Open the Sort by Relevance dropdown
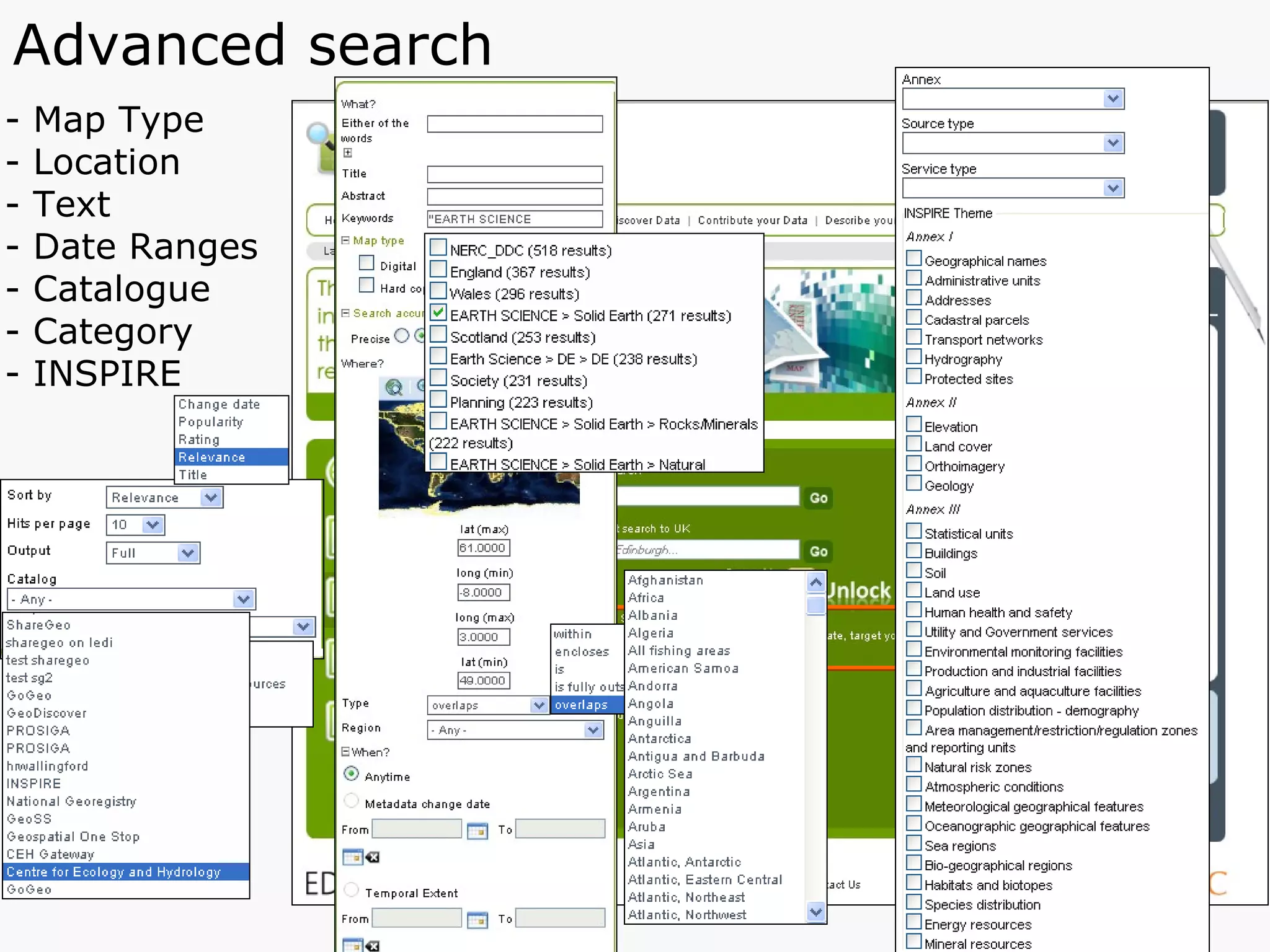Viewport: 1270px width, 952px height. pos(164,498)
